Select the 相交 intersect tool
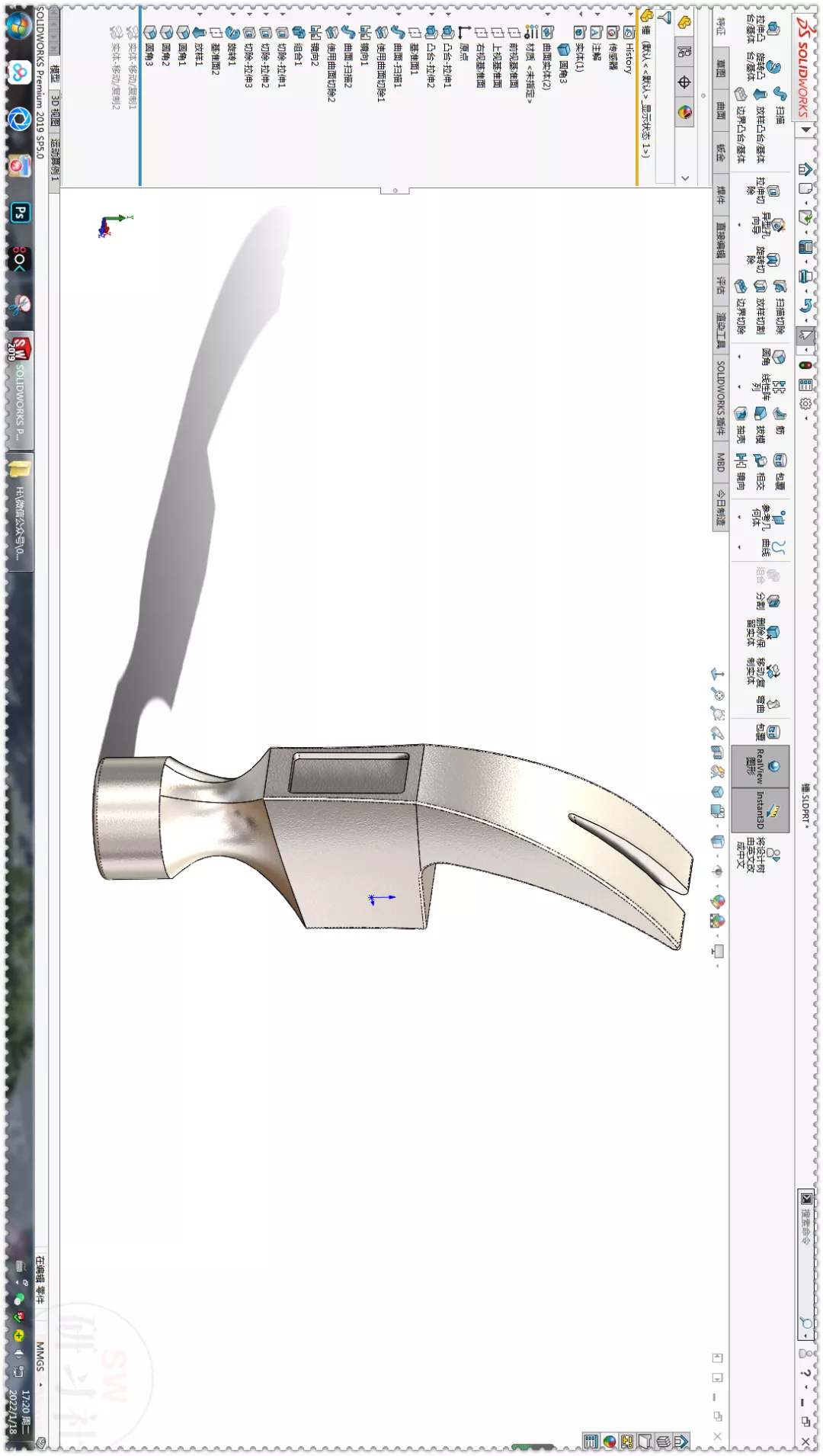823x1456 pixels. coord(761,471)
